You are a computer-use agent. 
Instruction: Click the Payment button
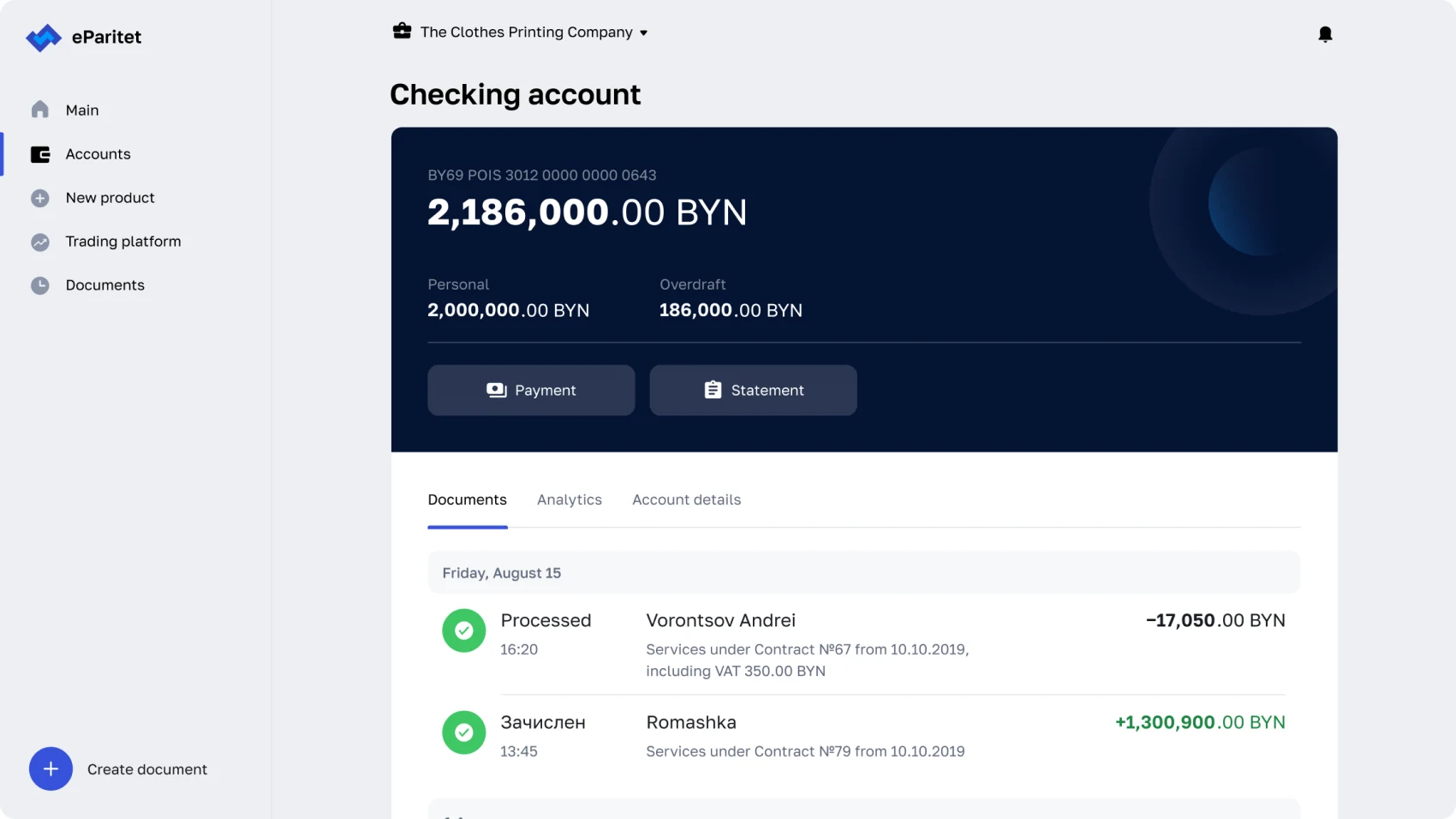(x=531, y=391)
